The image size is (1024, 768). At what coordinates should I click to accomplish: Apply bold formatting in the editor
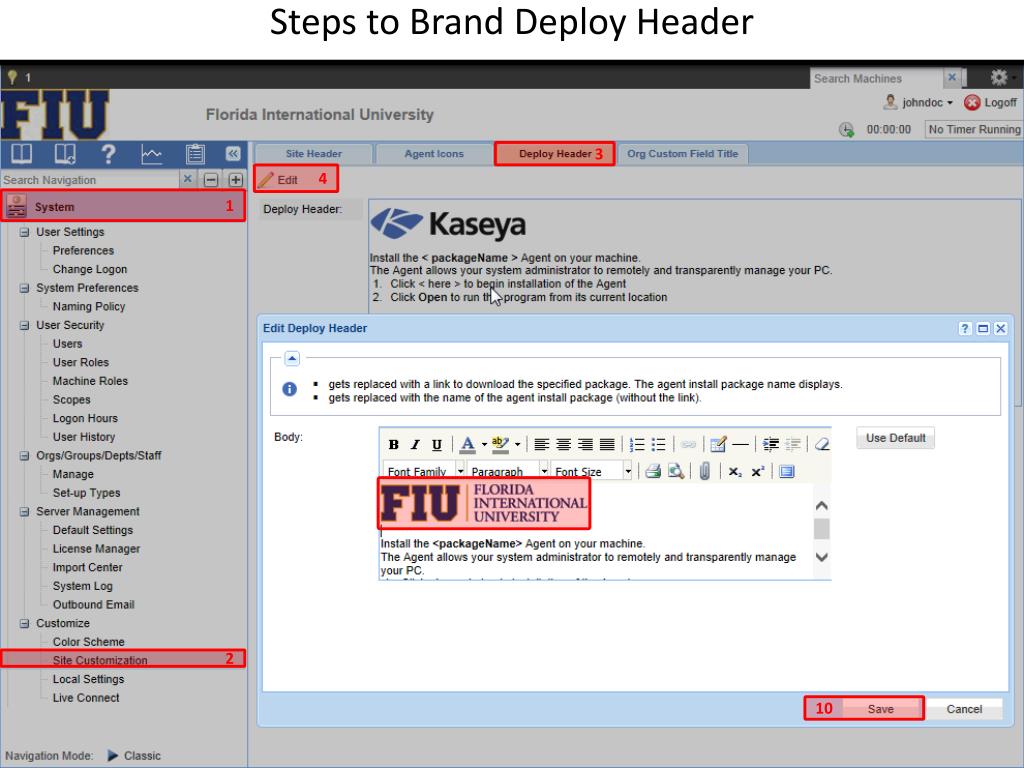pyautogui.click(x=393, y=445)
